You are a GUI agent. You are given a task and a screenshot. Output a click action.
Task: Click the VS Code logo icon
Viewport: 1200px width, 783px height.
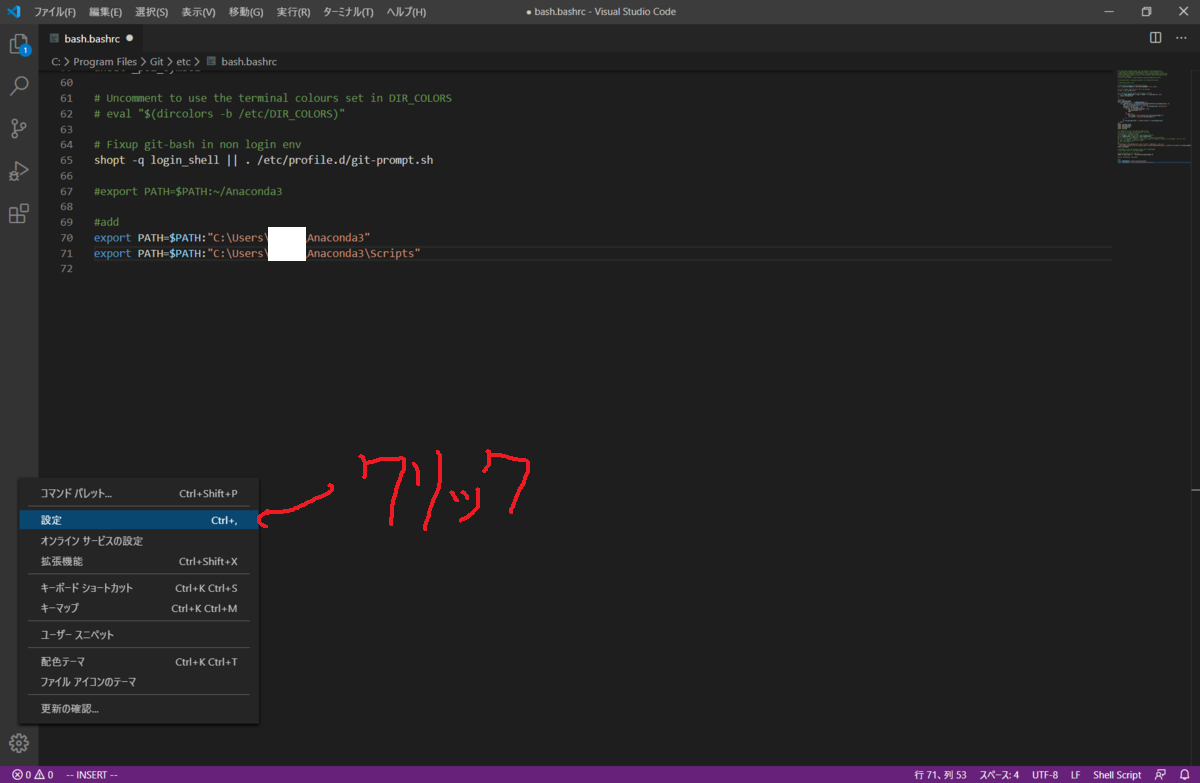14,12
